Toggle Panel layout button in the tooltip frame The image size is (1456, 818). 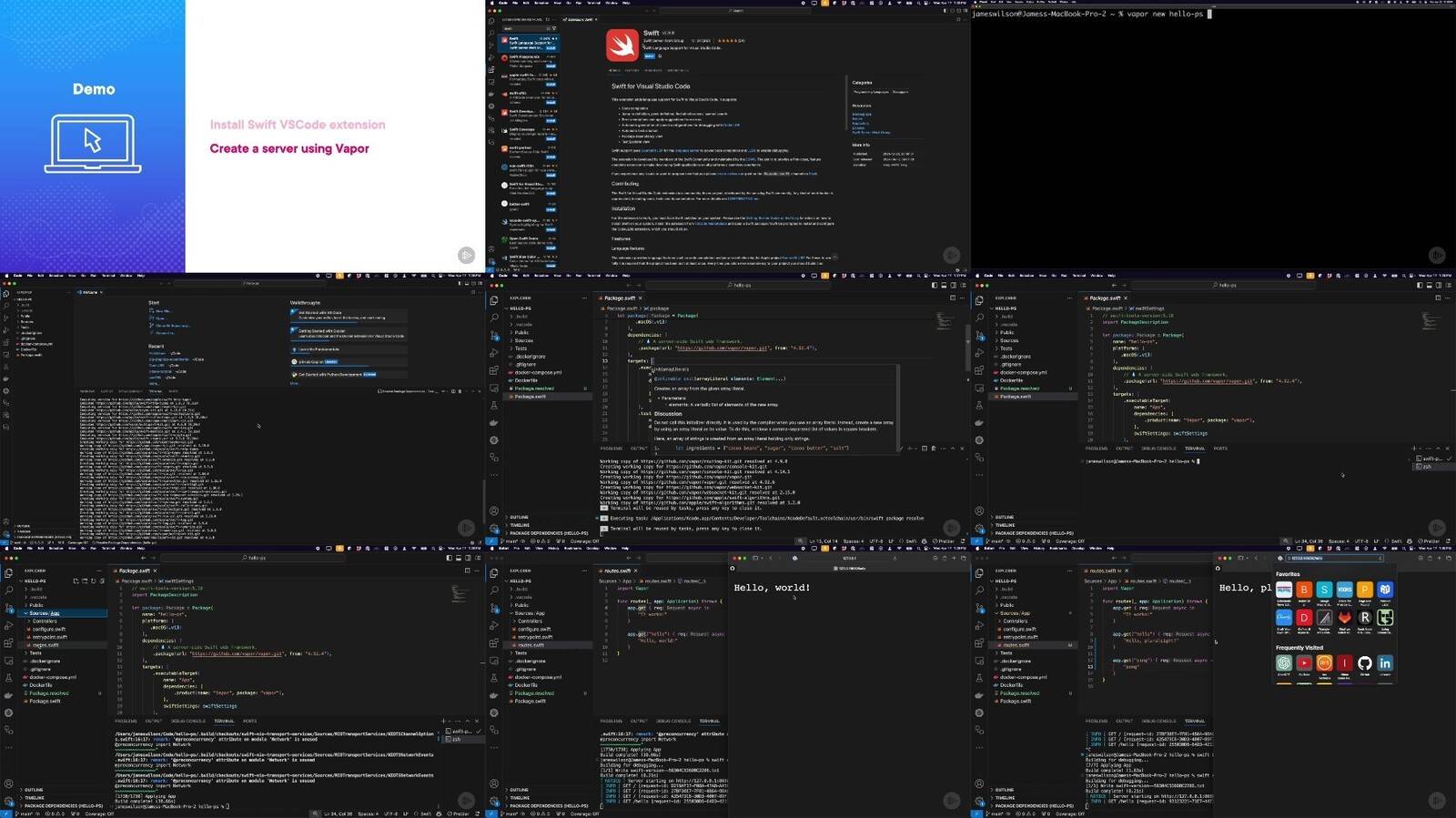coord(944,285)
